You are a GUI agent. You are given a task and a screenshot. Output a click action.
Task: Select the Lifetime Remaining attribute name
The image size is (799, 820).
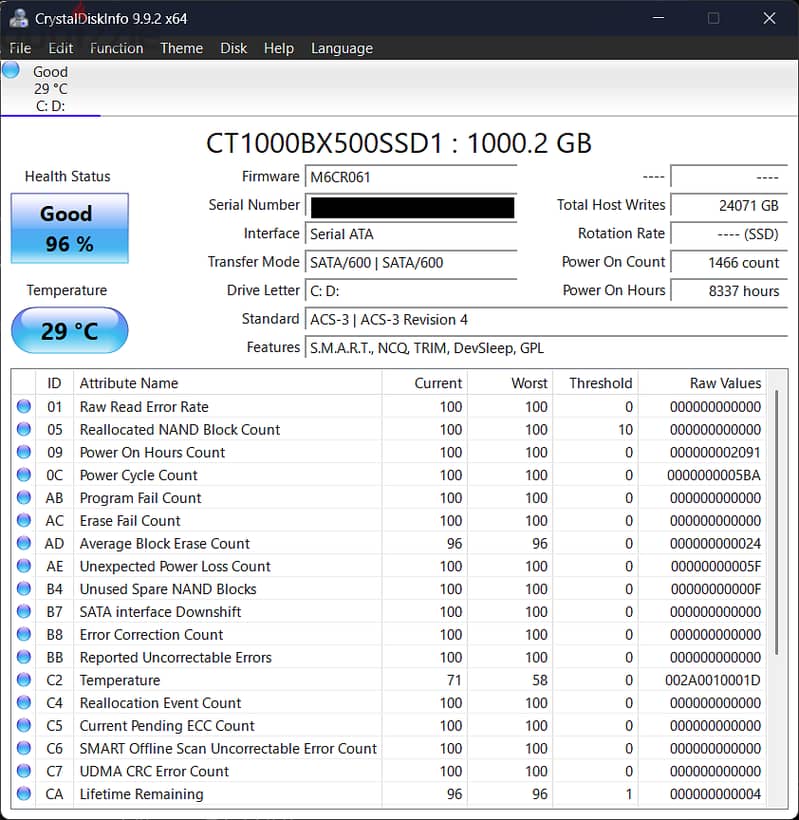(x=141, y=794)
